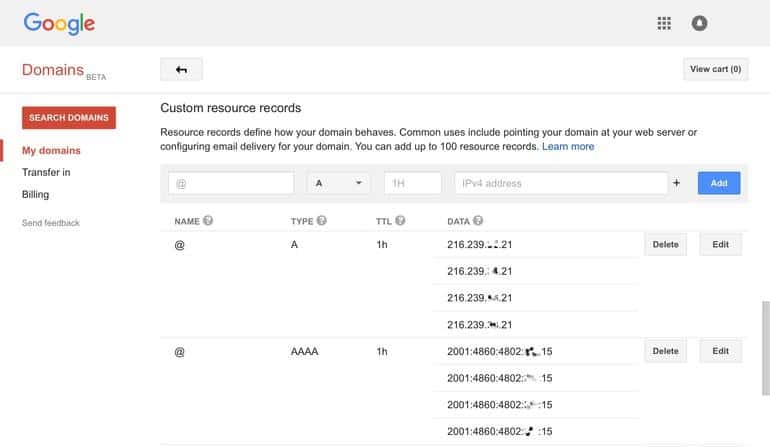Delete the A record
This screenshot has width=770, height=447.
tap(665, 245)
